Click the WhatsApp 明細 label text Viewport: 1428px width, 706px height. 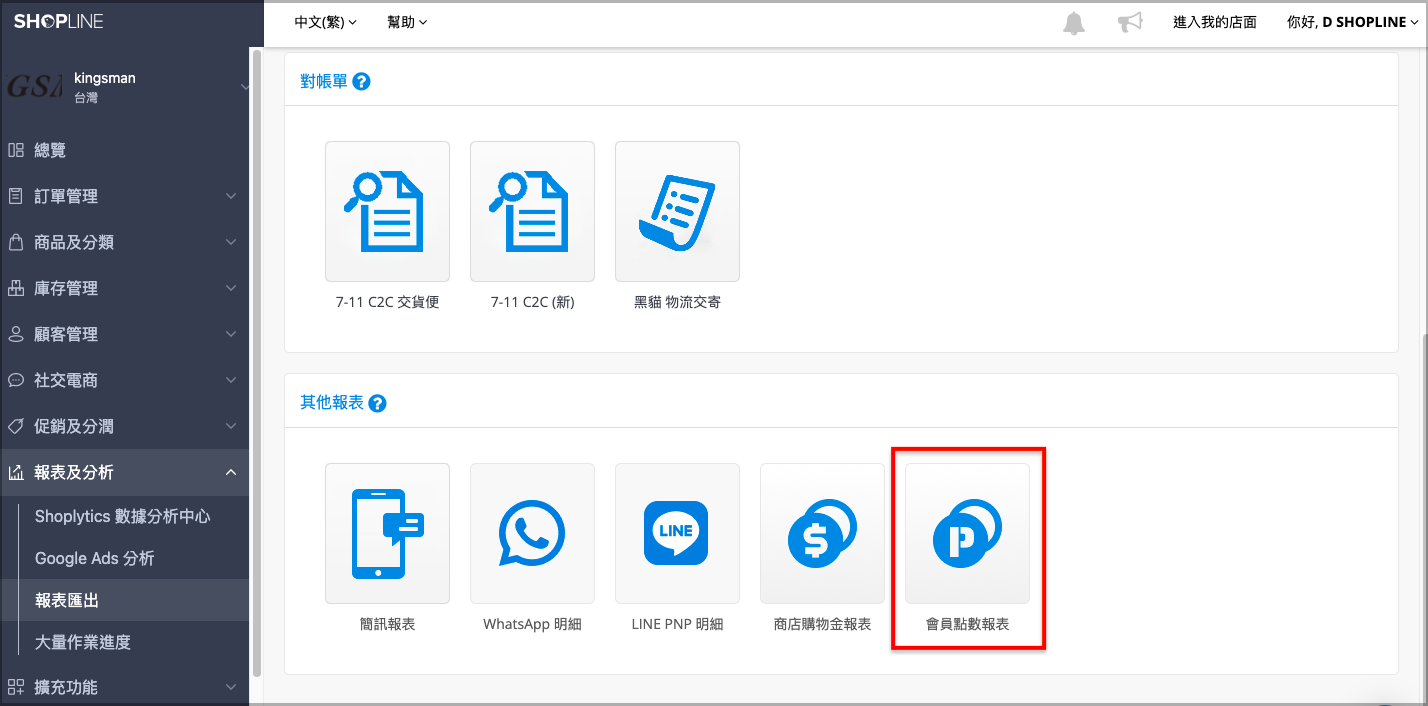click(x=532, y=624)
